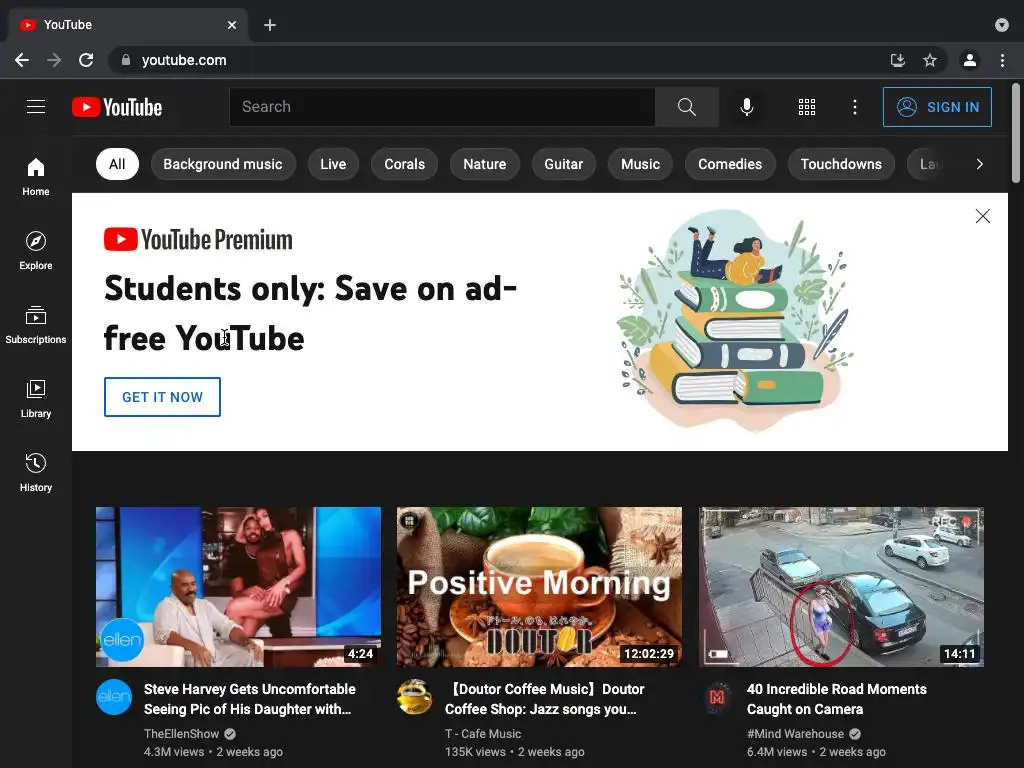Click '6.4M views • 2 weeks ago' text
1024x768 pixels.
(x=816, y=752)
